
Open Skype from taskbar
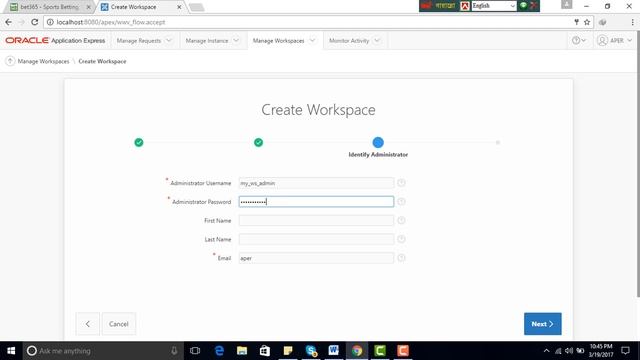pyautogui.click(x=311, y=351)
